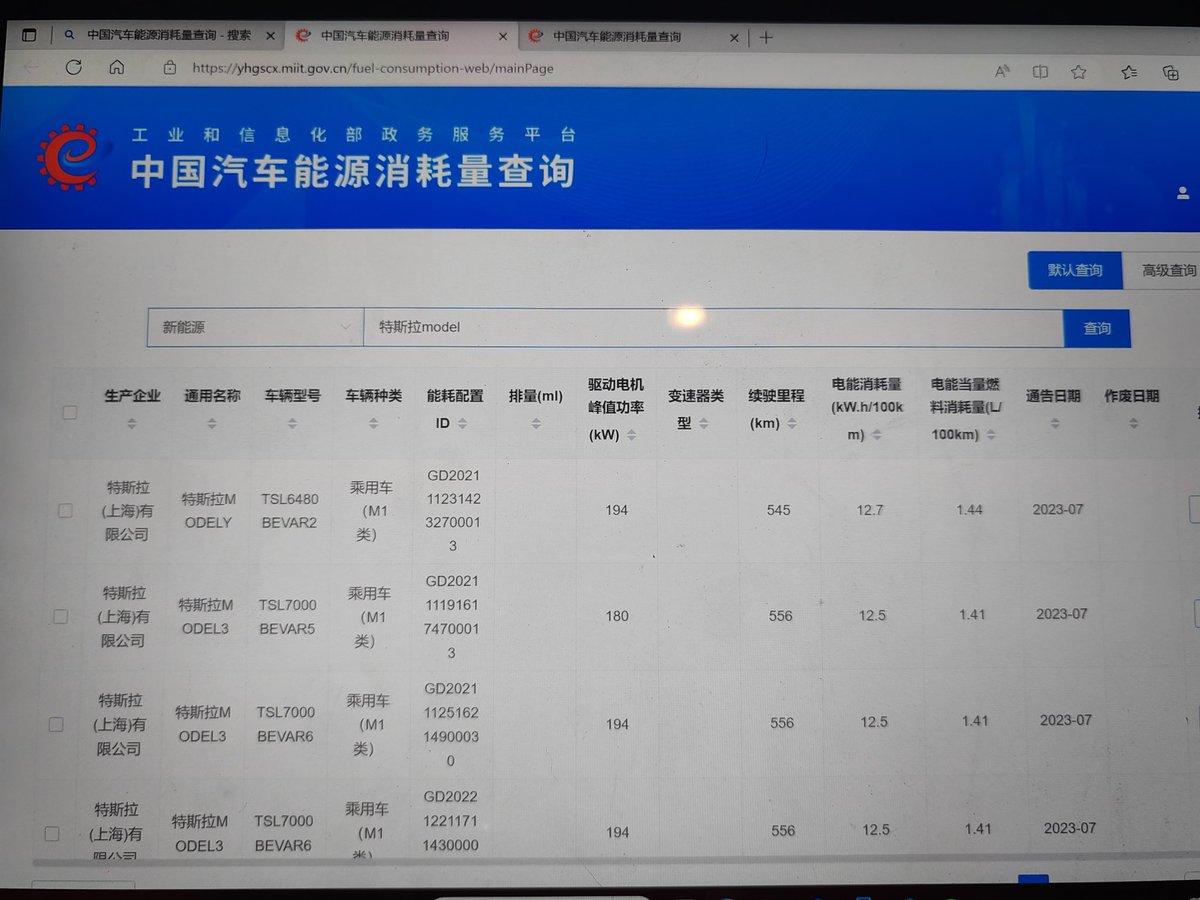Image resolution: width=1200 pixels, height=900 pixels.
Task: Switch to the search results browser tab
Action: pyautogui.click(x=168, y=35)
